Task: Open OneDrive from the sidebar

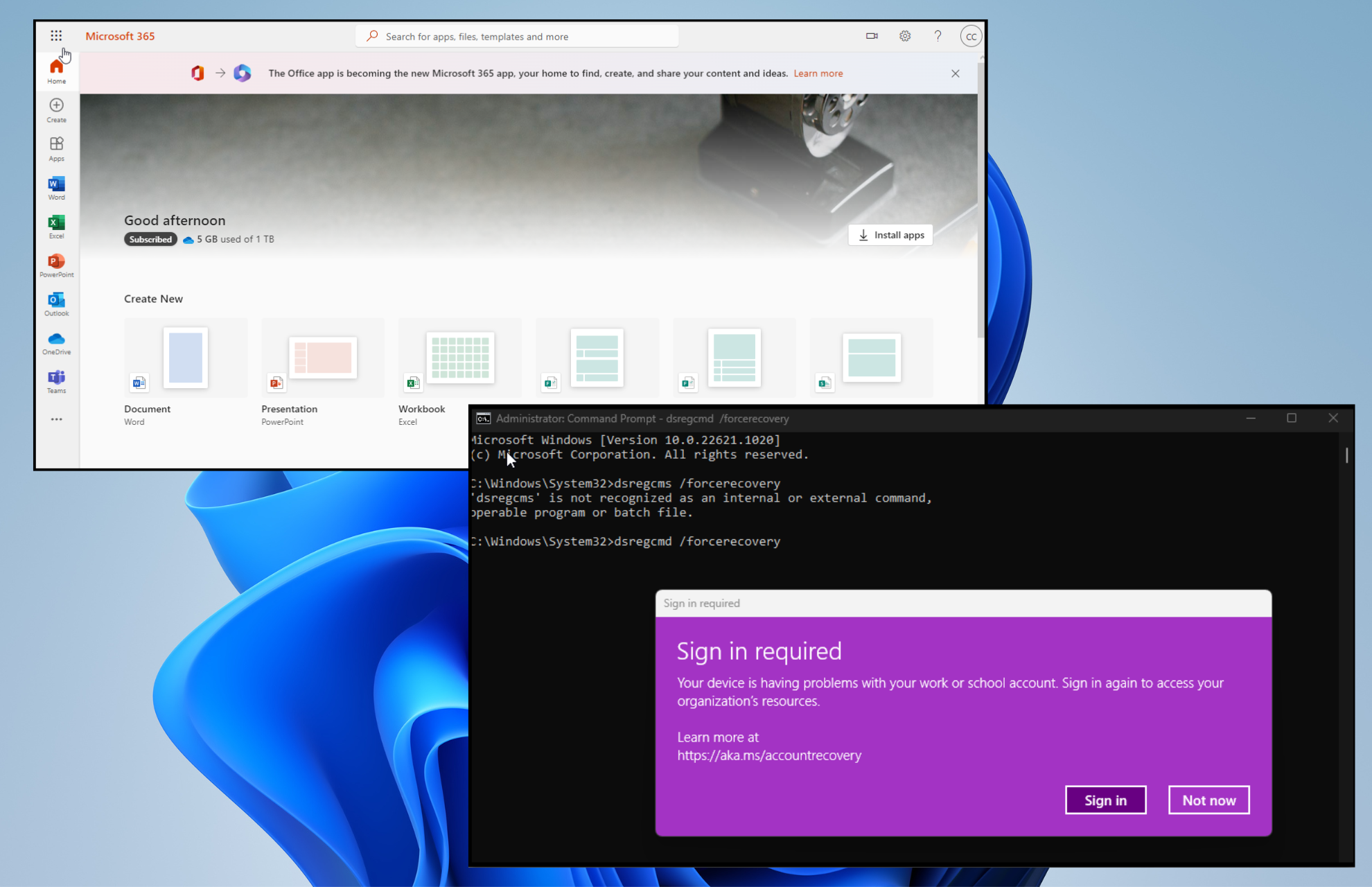Action: coord(56,342)
